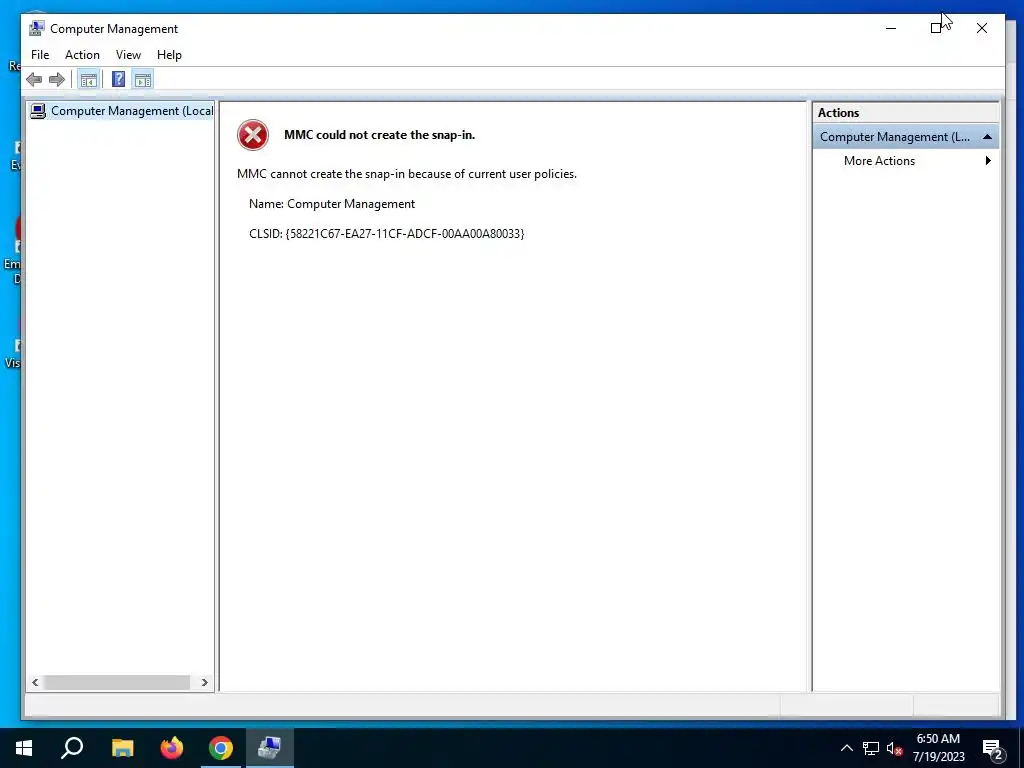Open the Help menu
Viewport: 1024px width, 768px height.
tap(169, 55)
